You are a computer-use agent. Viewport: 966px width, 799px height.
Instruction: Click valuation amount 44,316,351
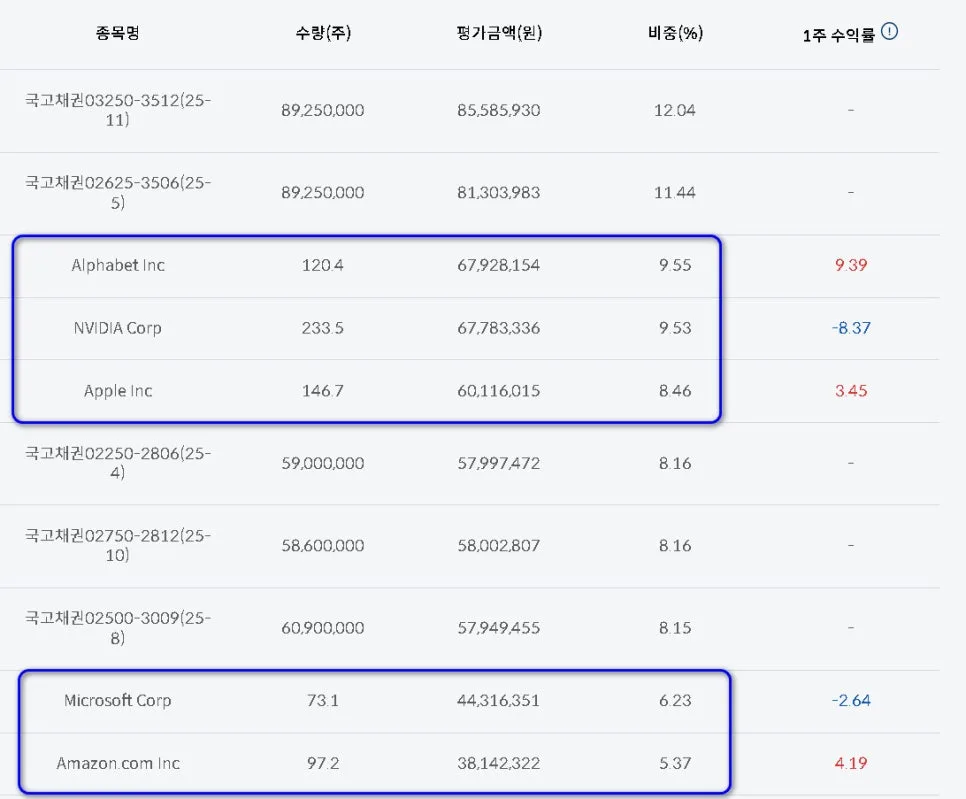[x=499, y=700]
